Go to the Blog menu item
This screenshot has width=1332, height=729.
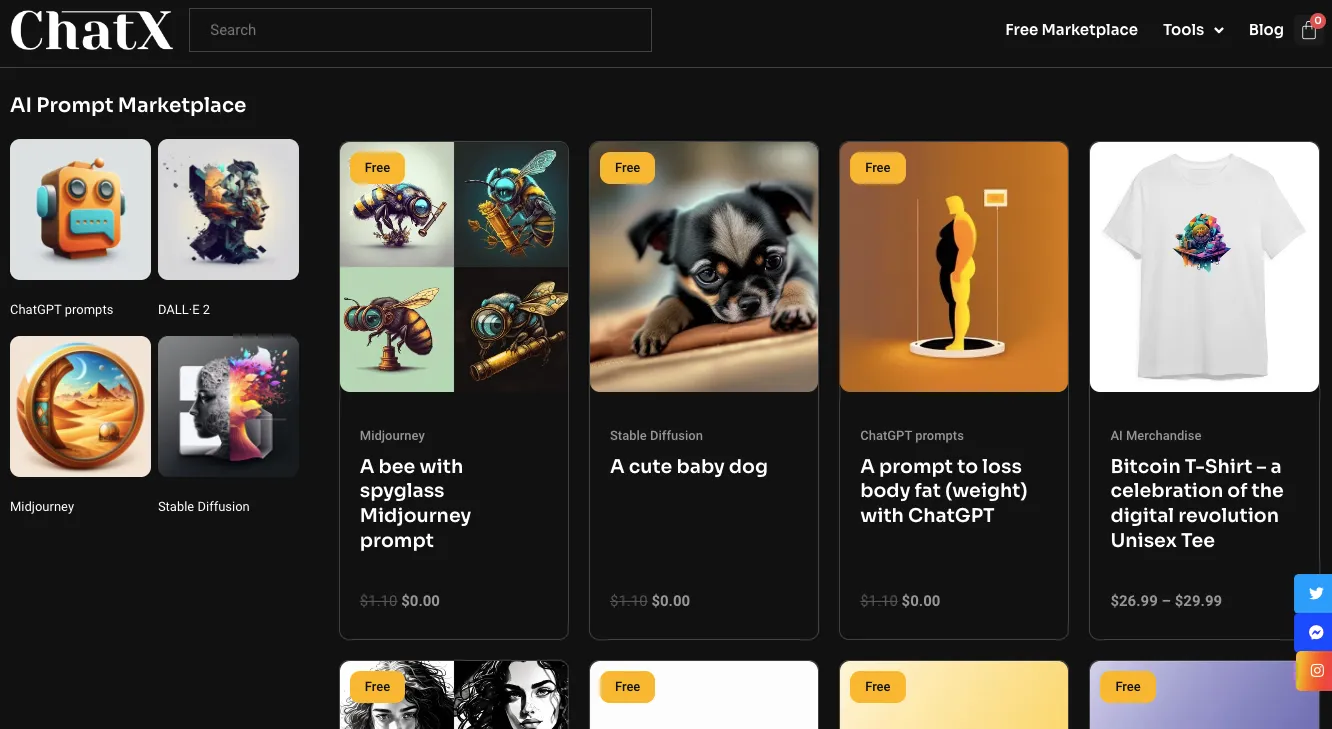coord(1265,30)
